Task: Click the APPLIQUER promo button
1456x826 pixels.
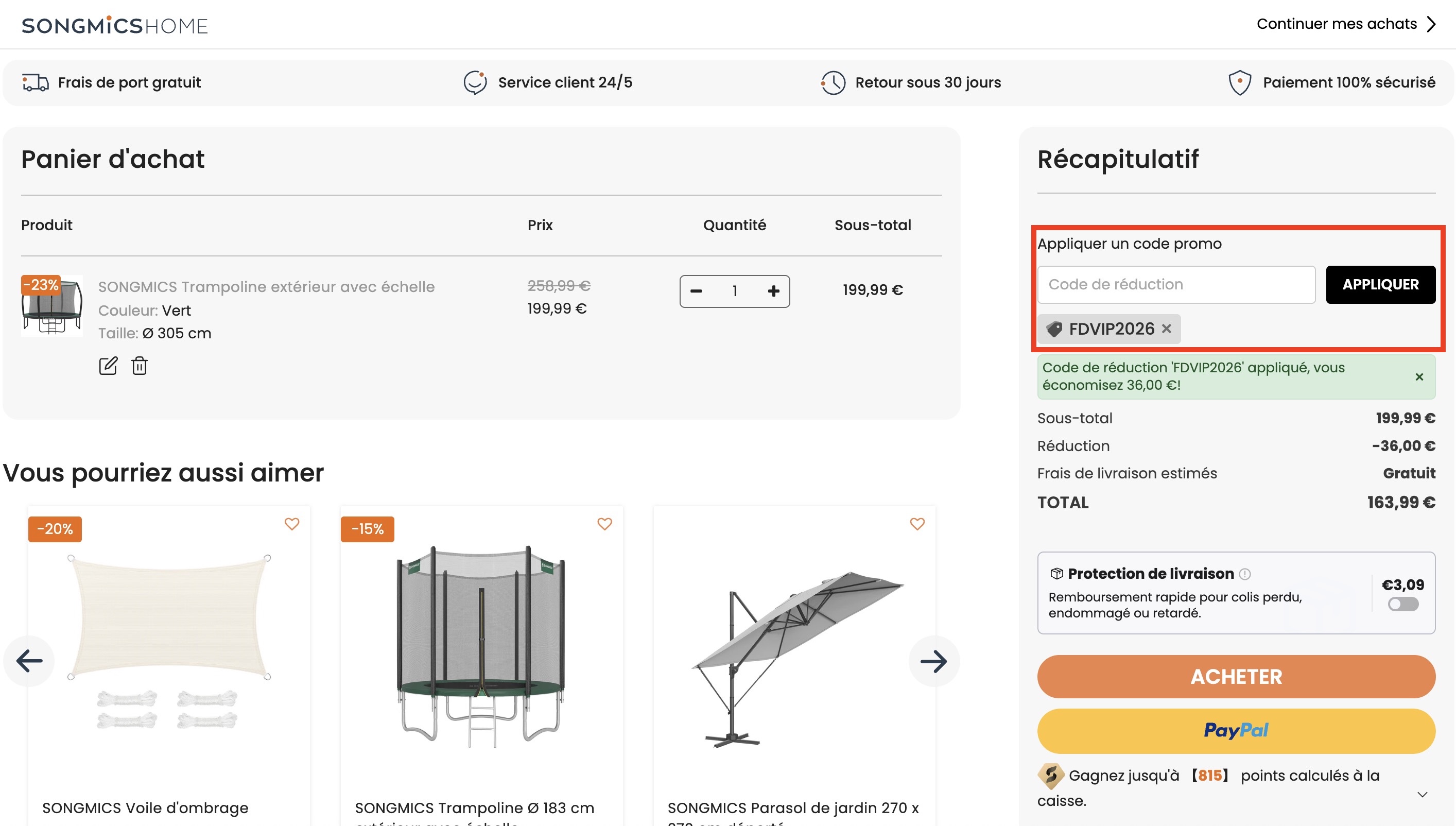Action: 1380,284
